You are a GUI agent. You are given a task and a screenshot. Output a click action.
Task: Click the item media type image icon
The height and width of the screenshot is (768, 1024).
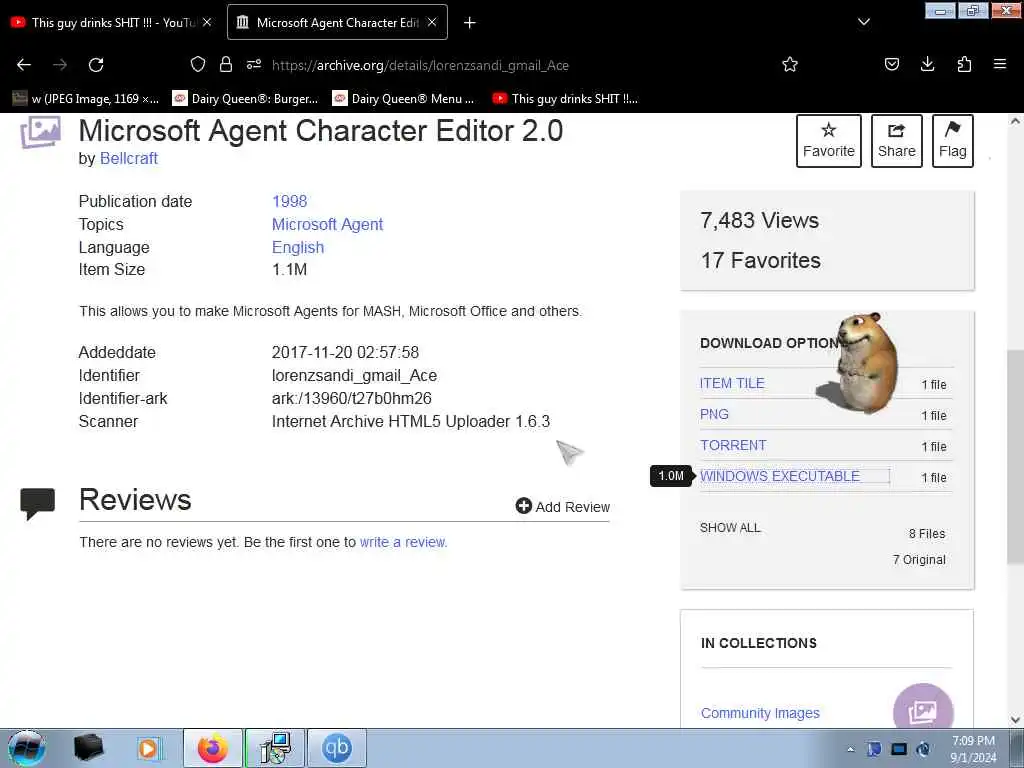click(40, 132)
